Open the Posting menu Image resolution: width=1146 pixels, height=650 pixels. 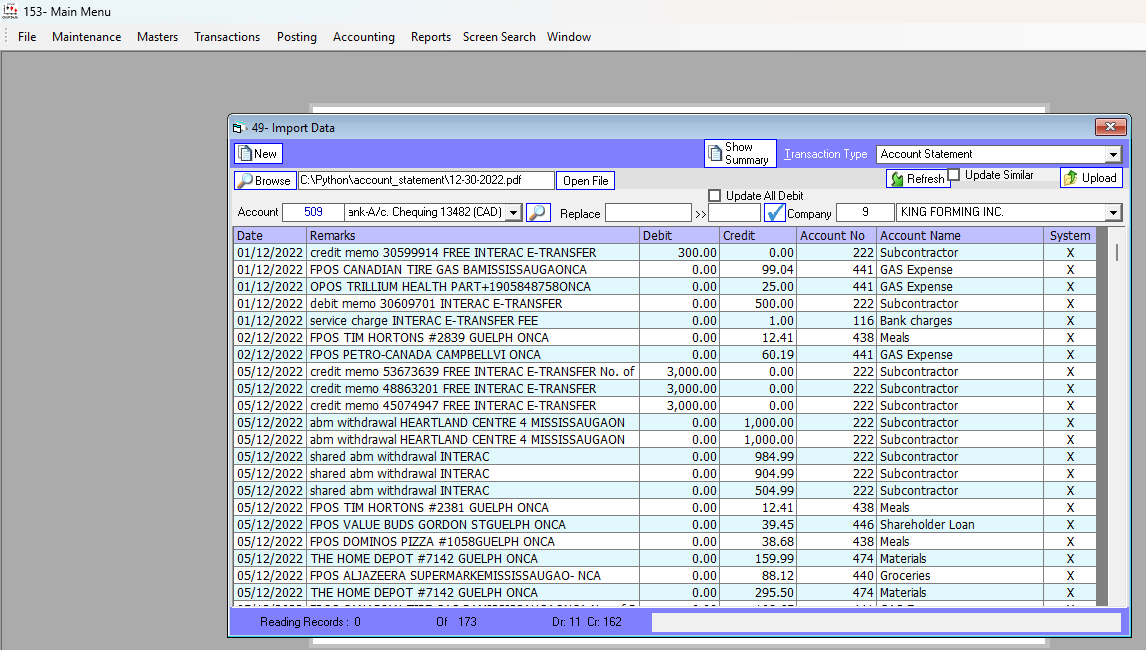click(x=297, y=37)
